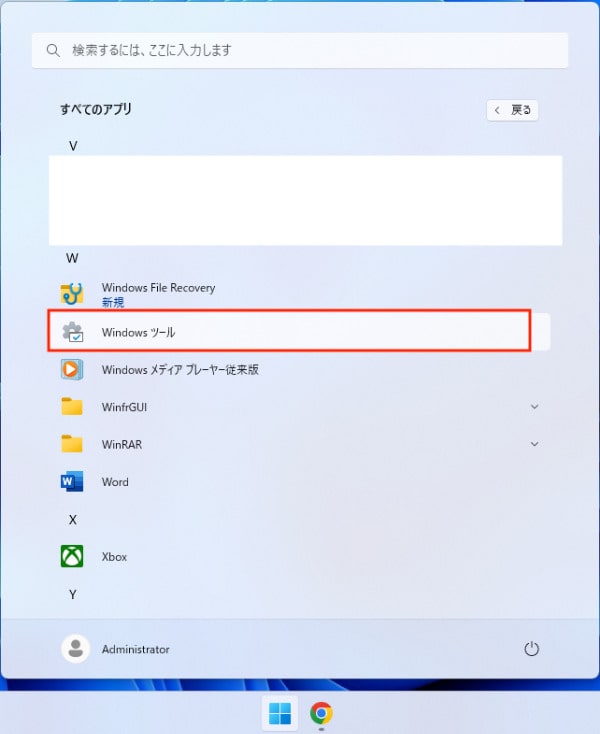Viewport: 600px width, 734px height.
Task: Click the Windows File Recovery label
Action: (159, 287)
